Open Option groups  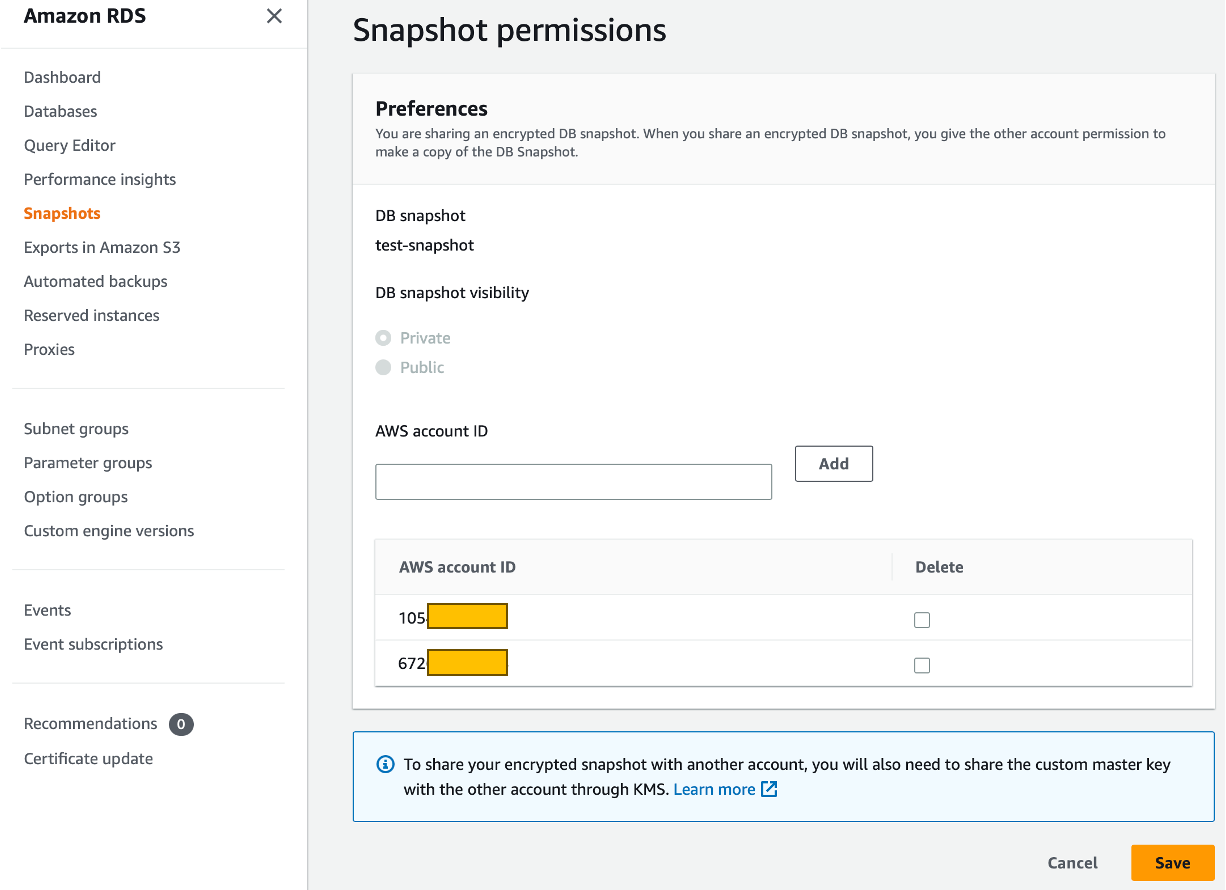[x=76, y=497]
